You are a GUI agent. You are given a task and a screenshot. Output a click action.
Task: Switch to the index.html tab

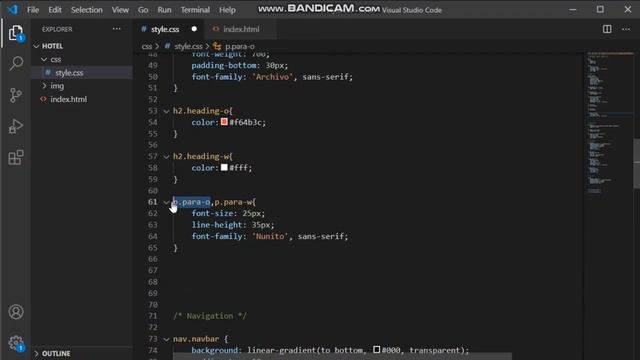241,29
